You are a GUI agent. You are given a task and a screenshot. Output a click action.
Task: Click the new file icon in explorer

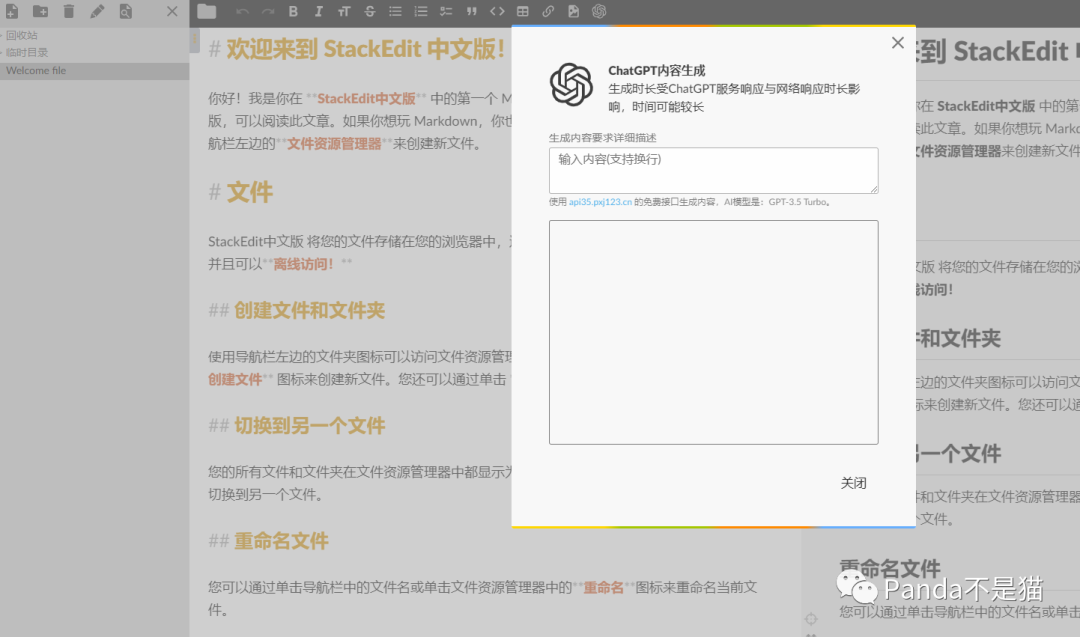[12, 11]
